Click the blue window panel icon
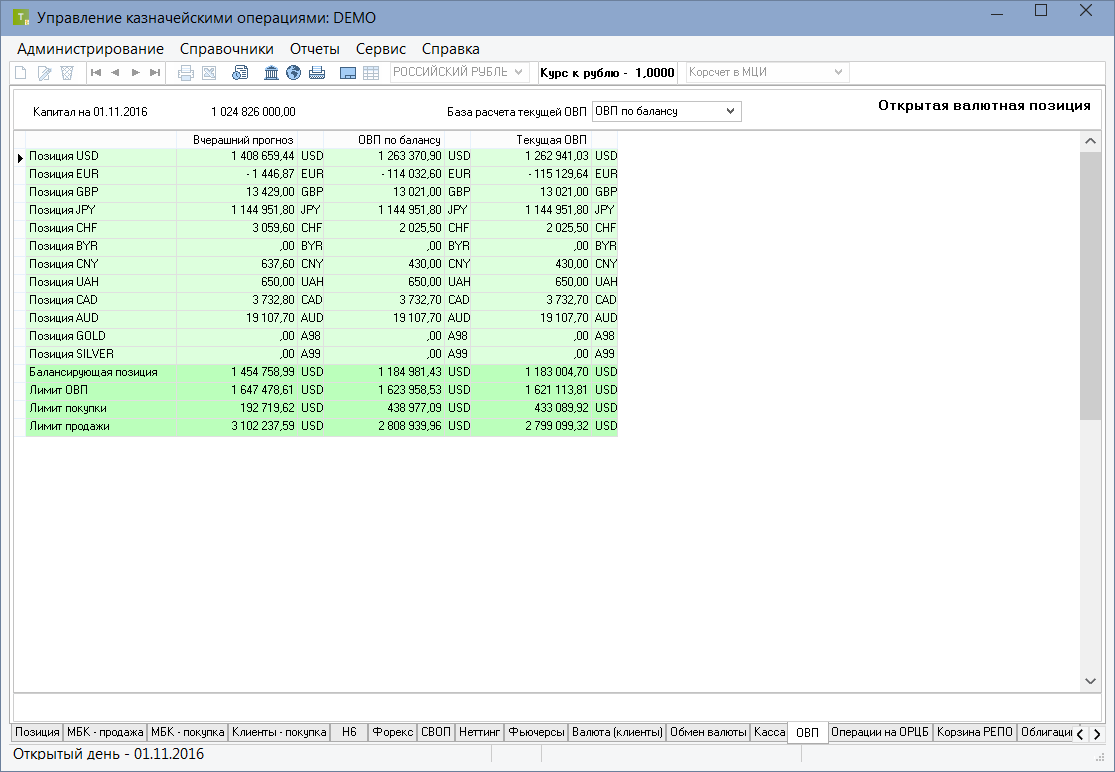The image size is (1115, 772). (x=348, y=73)
